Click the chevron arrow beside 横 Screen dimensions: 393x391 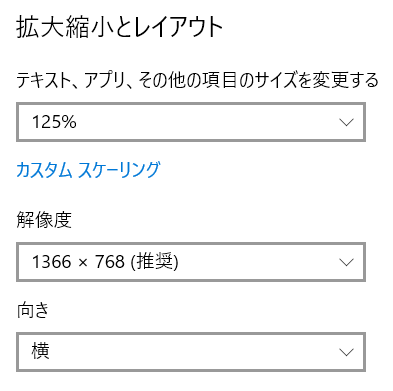(346, 352)
